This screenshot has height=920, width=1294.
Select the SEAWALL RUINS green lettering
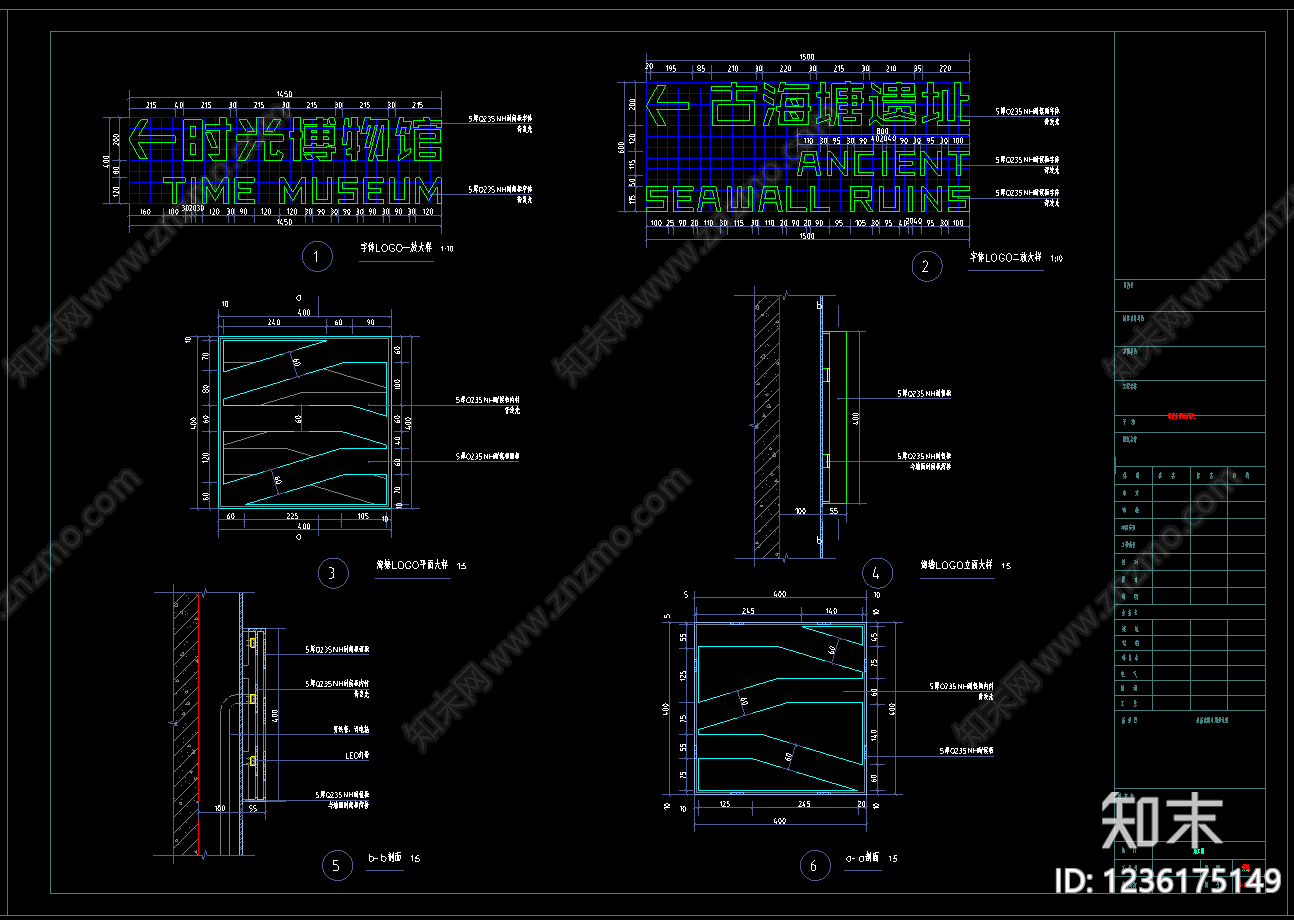pos(808,198)
